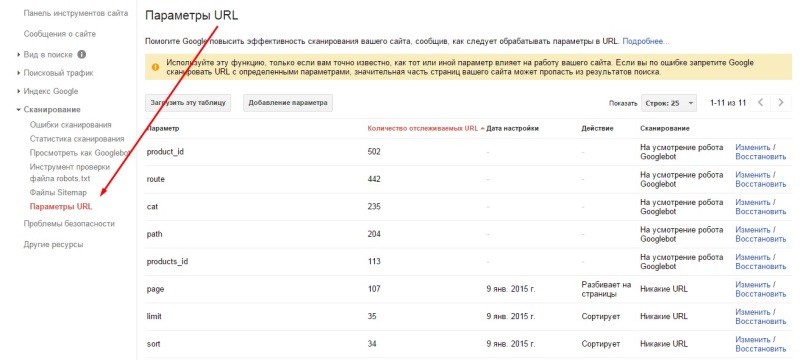This screenshot has width=800, height=360.
Task: Click Изменить for sort row
Action: tap(753, 340)
